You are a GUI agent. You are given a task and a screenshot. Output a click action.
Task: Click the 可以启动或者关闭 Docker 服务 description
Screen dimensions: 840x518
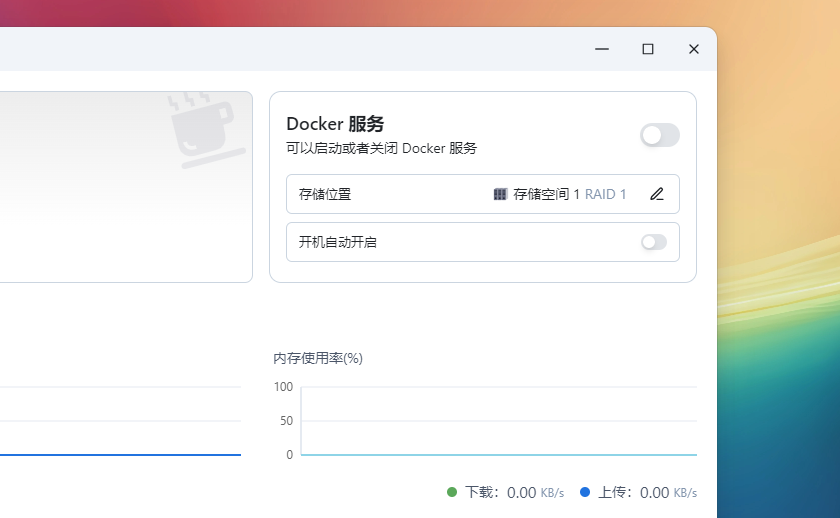[x=381, y=148]
